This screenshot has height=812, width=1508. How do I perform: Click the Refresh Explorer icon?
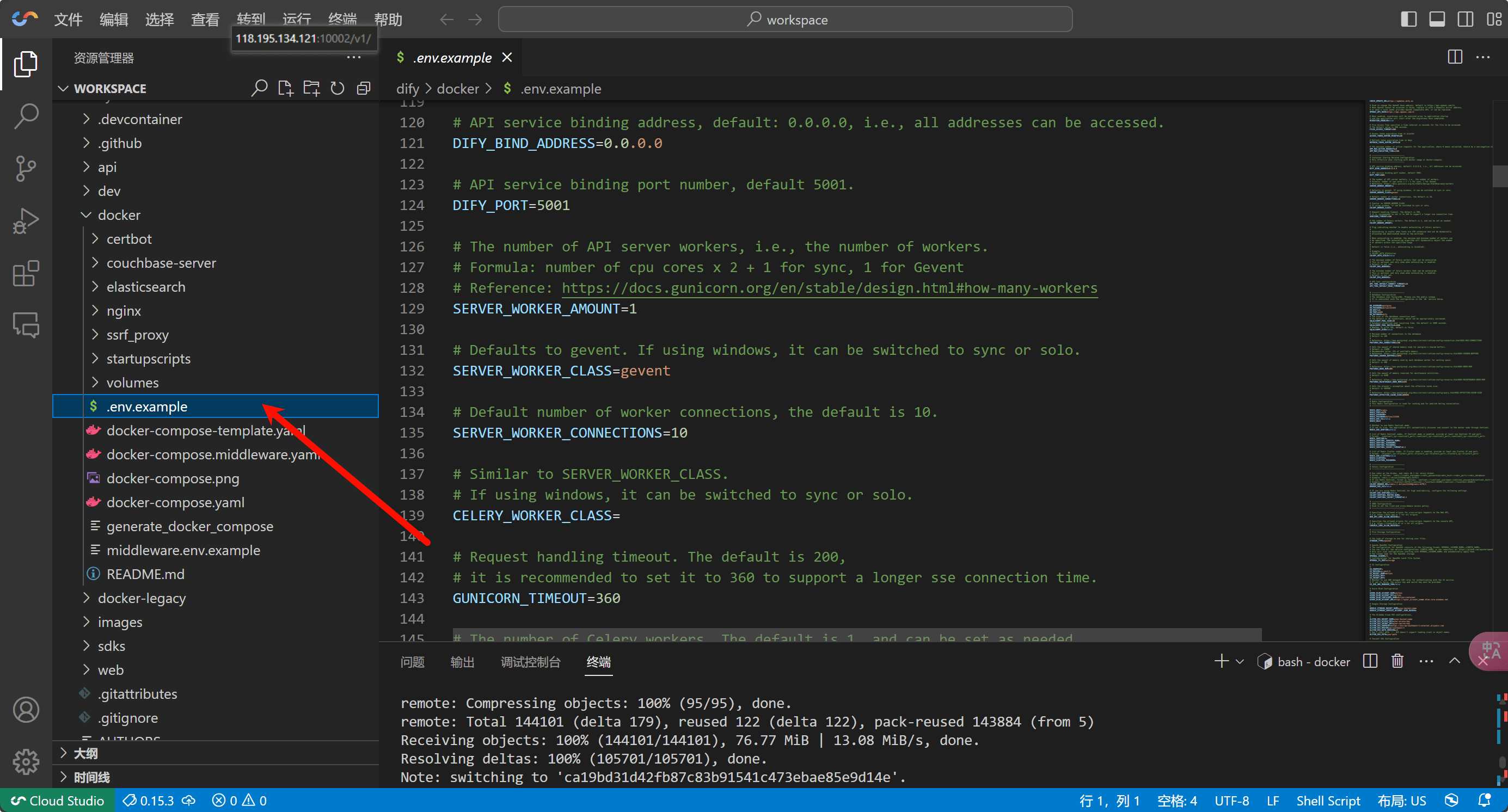[337, 88]
